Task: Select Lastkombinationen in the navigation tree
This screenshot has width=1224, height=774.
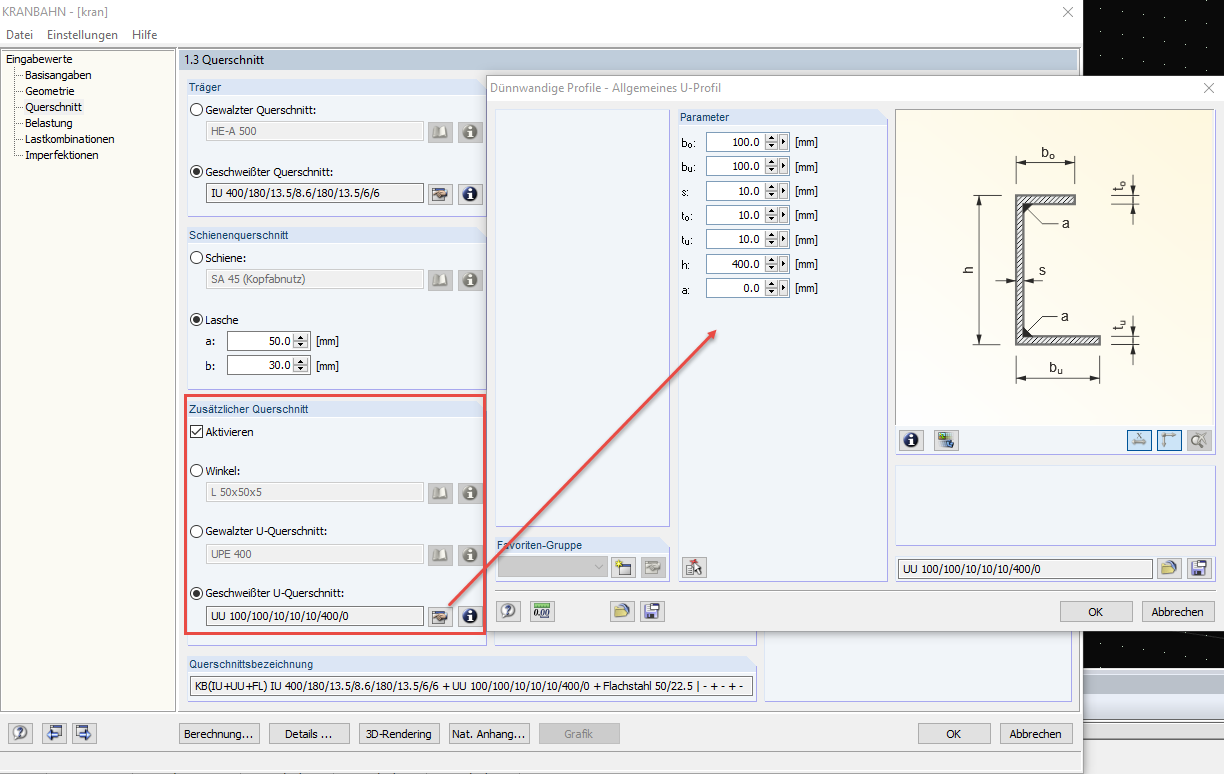Action: [70, 139]
